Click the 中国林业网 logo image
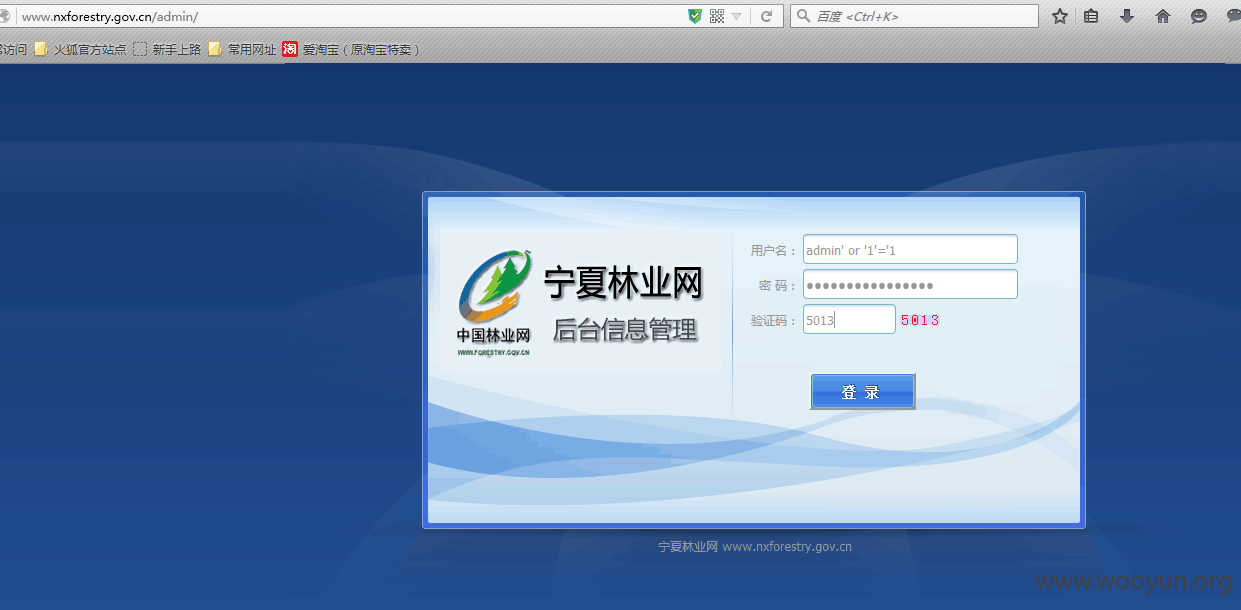This screenshot has height=610, width=1241. pyautogui.click(x=494, y=304)
